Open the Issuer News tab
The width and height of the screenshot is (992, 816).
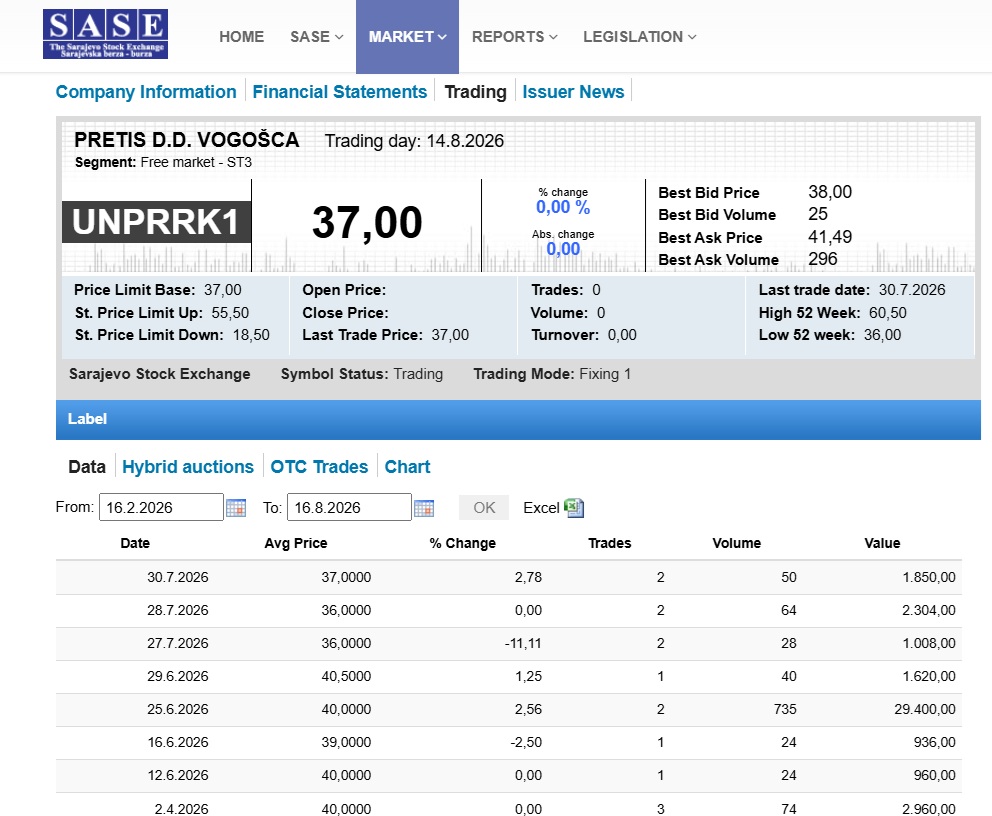(x=573, y=92)
